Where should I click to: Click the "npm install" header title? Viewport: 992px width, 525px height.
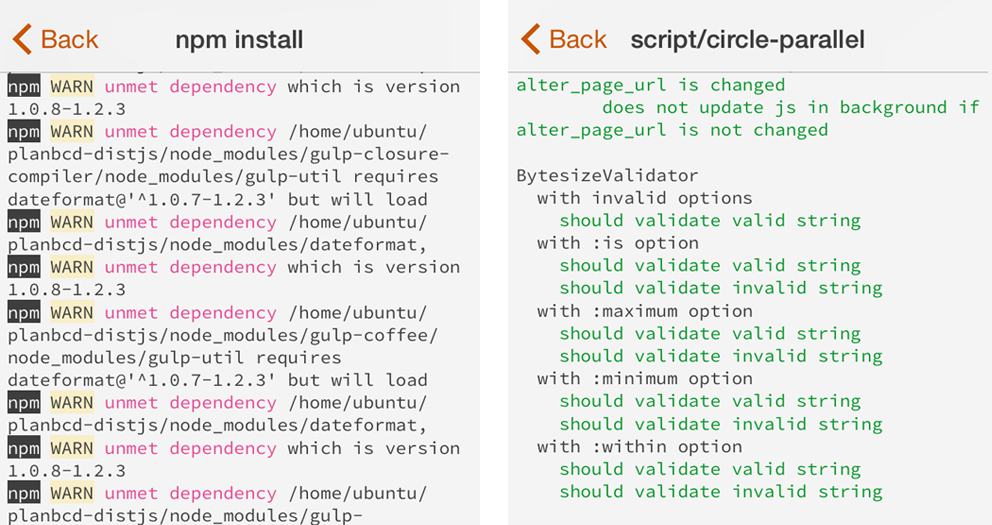[239, 40]
